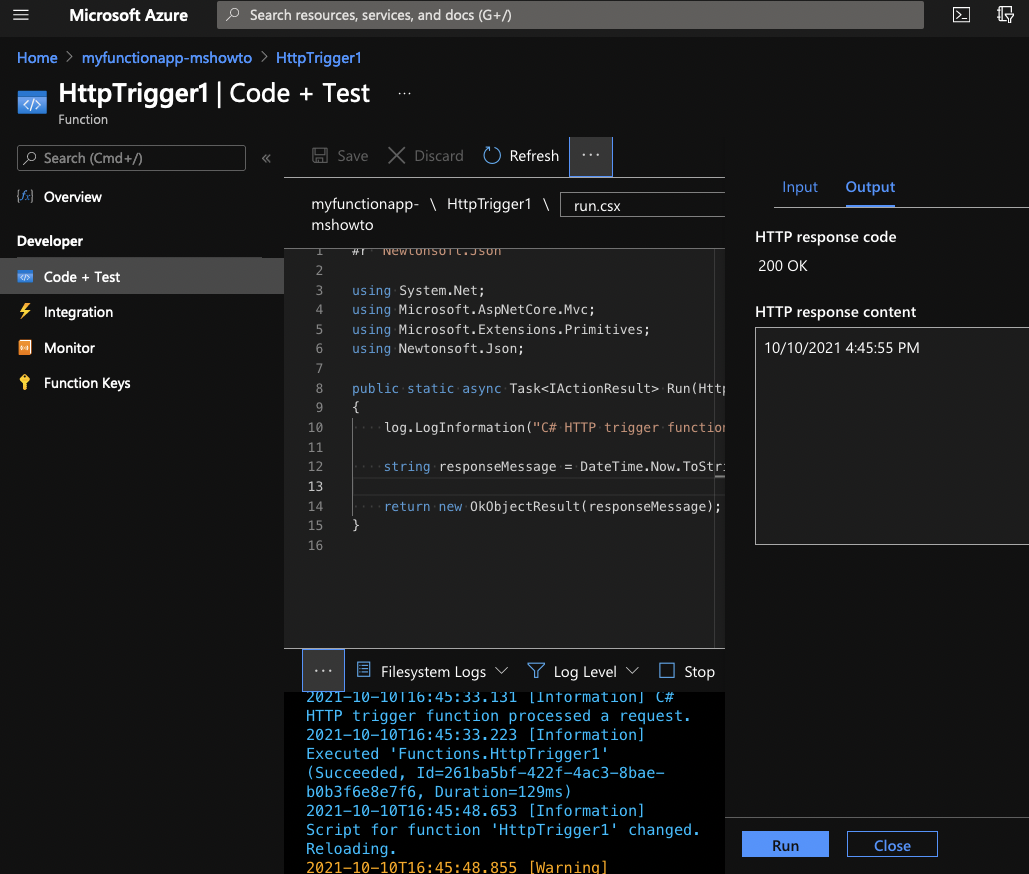Viewport: 1029px width, 874px height.
Task: Click the sidebar search magnifier icon
Action: point(30,158)
